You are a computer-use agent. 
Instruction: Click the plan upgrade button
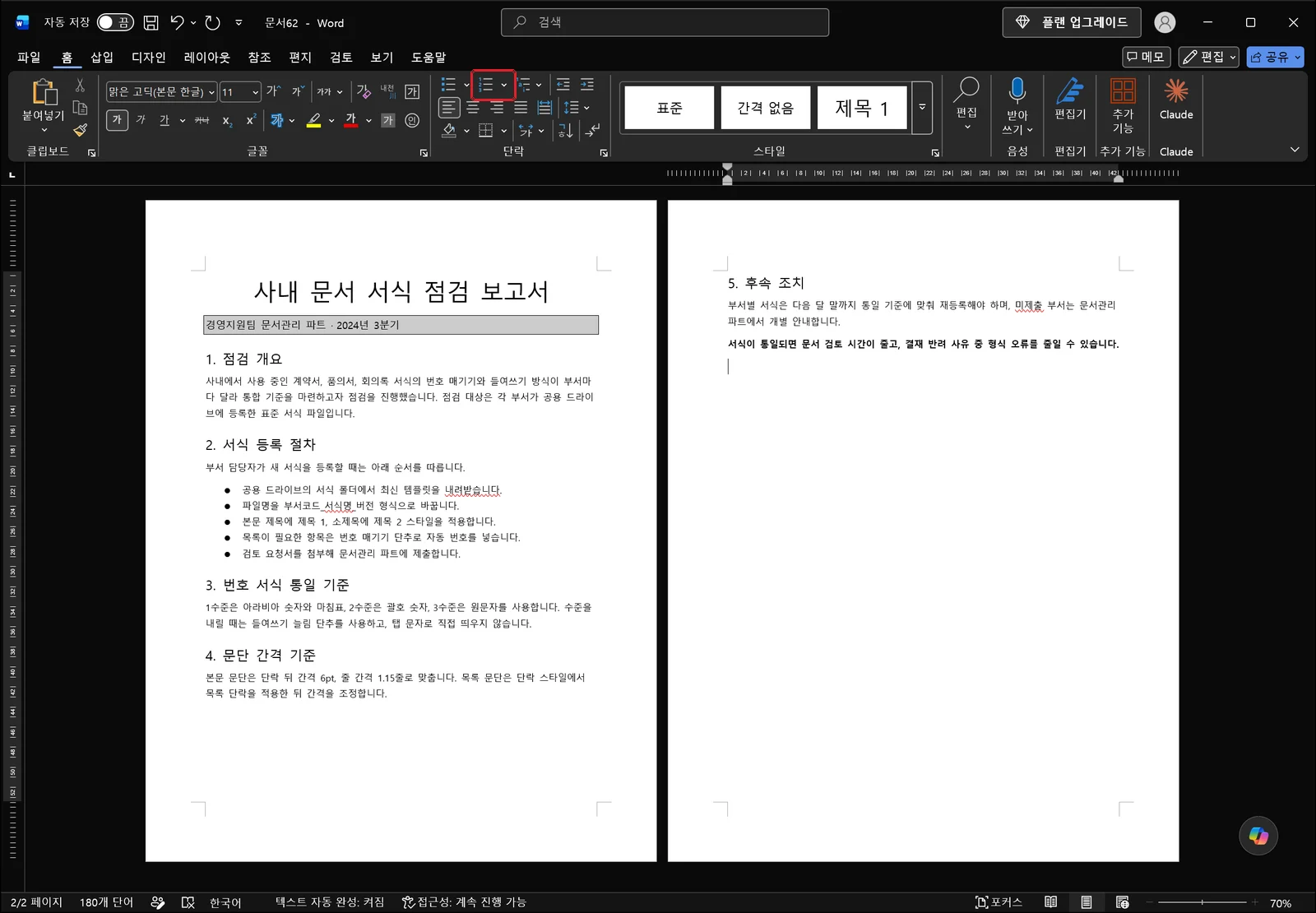[1072, 22]
